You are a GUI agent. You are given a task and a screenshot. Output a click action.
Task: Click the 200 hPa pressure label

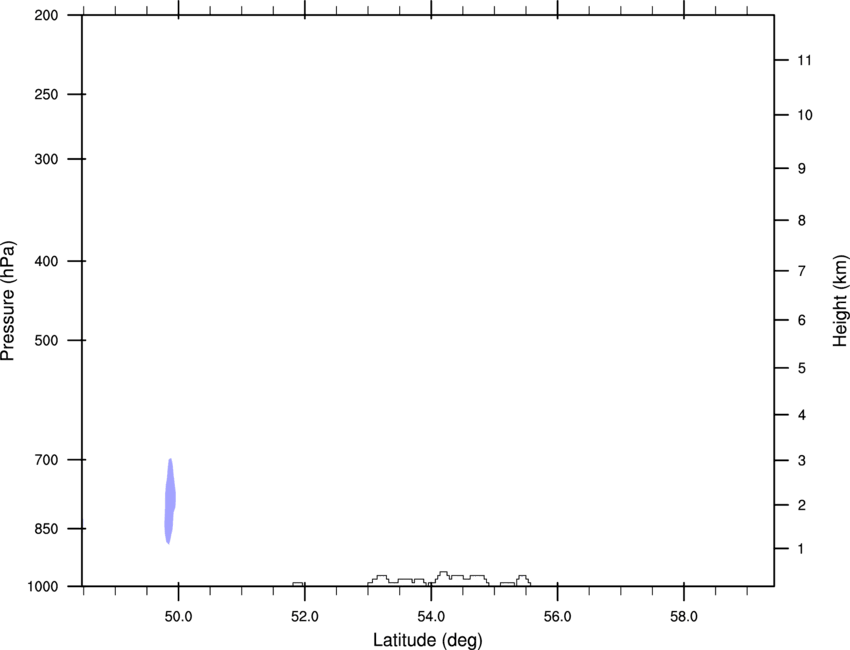[x=46, y=15]
